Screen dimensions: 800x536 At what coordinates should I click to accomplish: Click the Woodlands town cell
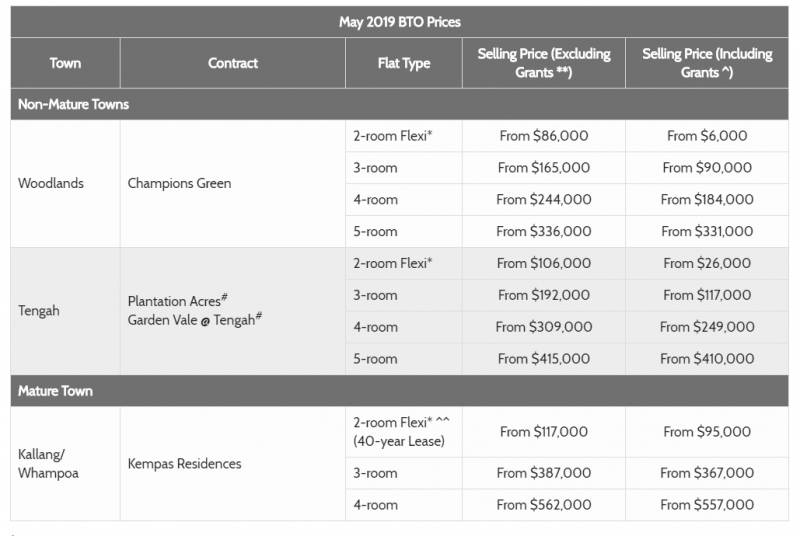coord(51,183)
